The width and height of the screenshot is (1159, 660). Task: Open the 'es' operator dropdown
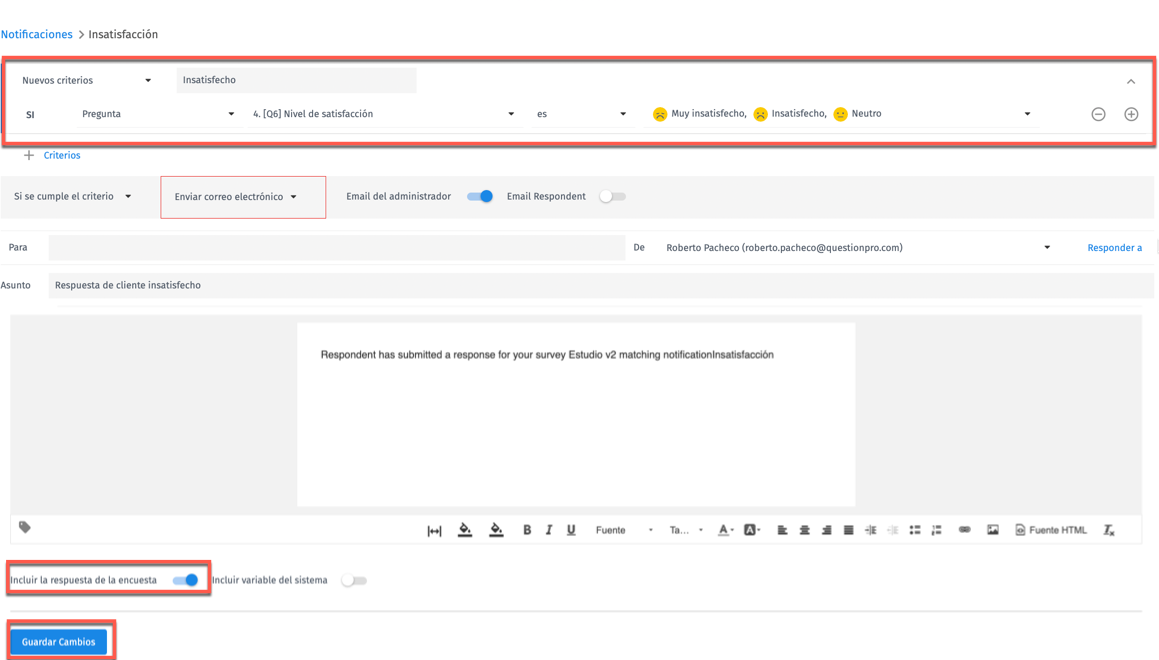(x=582, y=114)
